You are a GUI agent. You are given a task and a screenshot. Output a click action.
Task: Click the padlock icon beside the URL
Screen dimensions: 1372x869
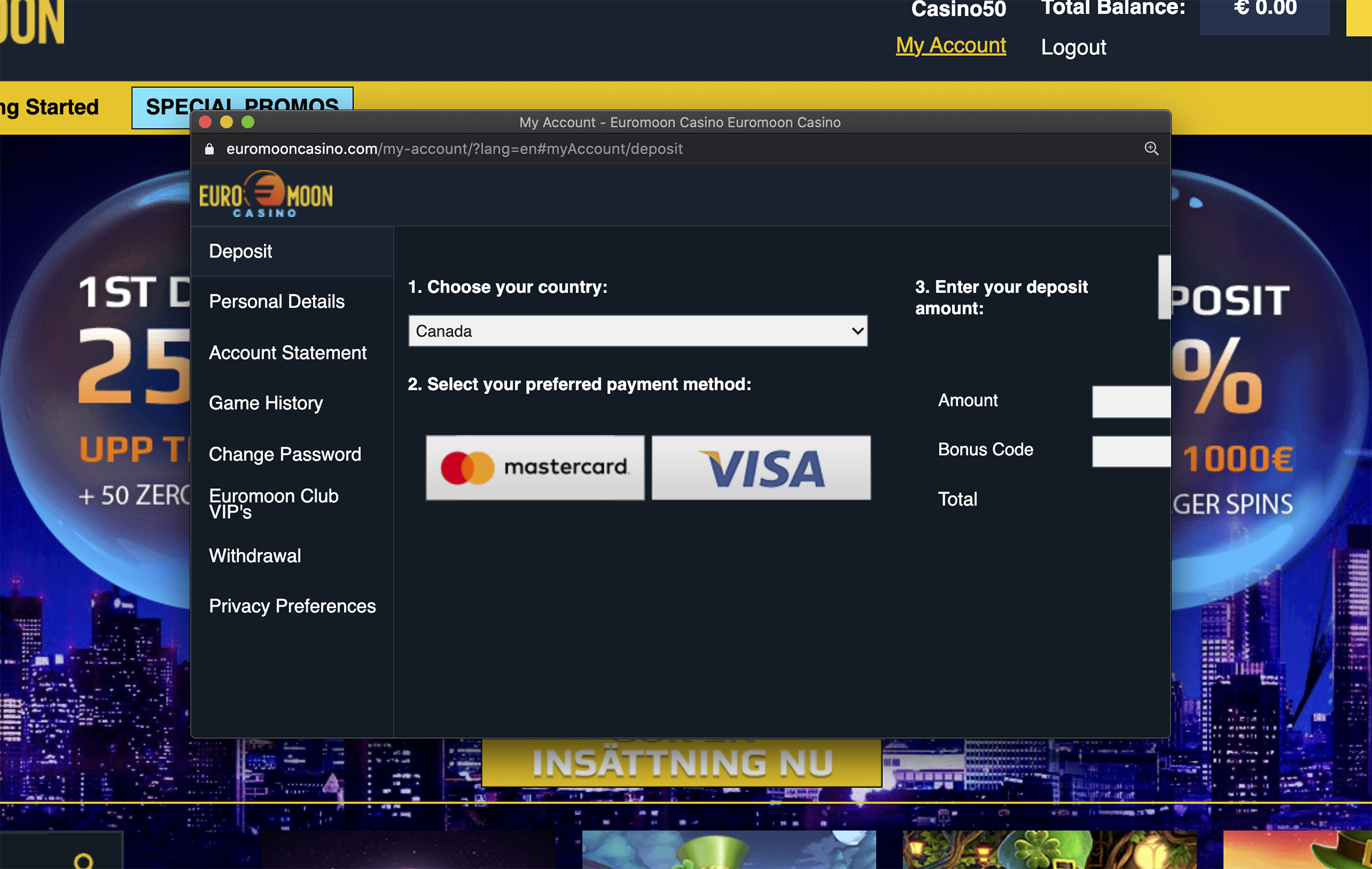click(x=209, y=149)
